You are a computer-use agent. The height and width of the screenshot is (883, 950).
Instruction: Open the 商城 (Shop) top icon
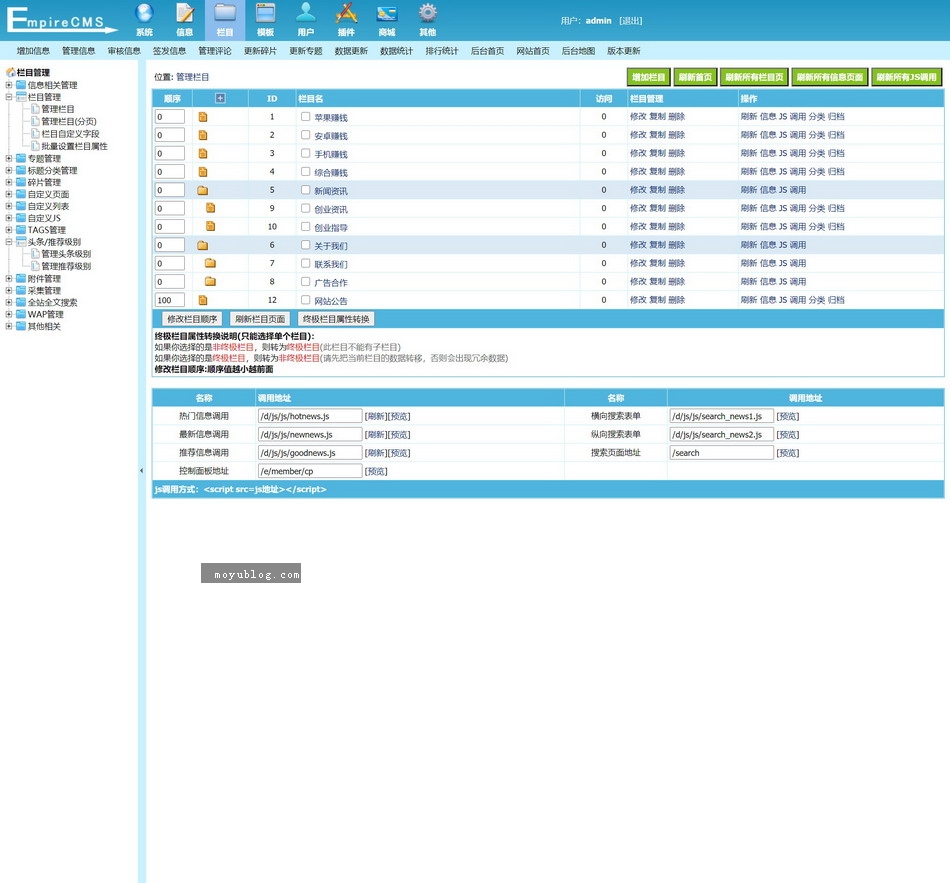coord(387,19)
